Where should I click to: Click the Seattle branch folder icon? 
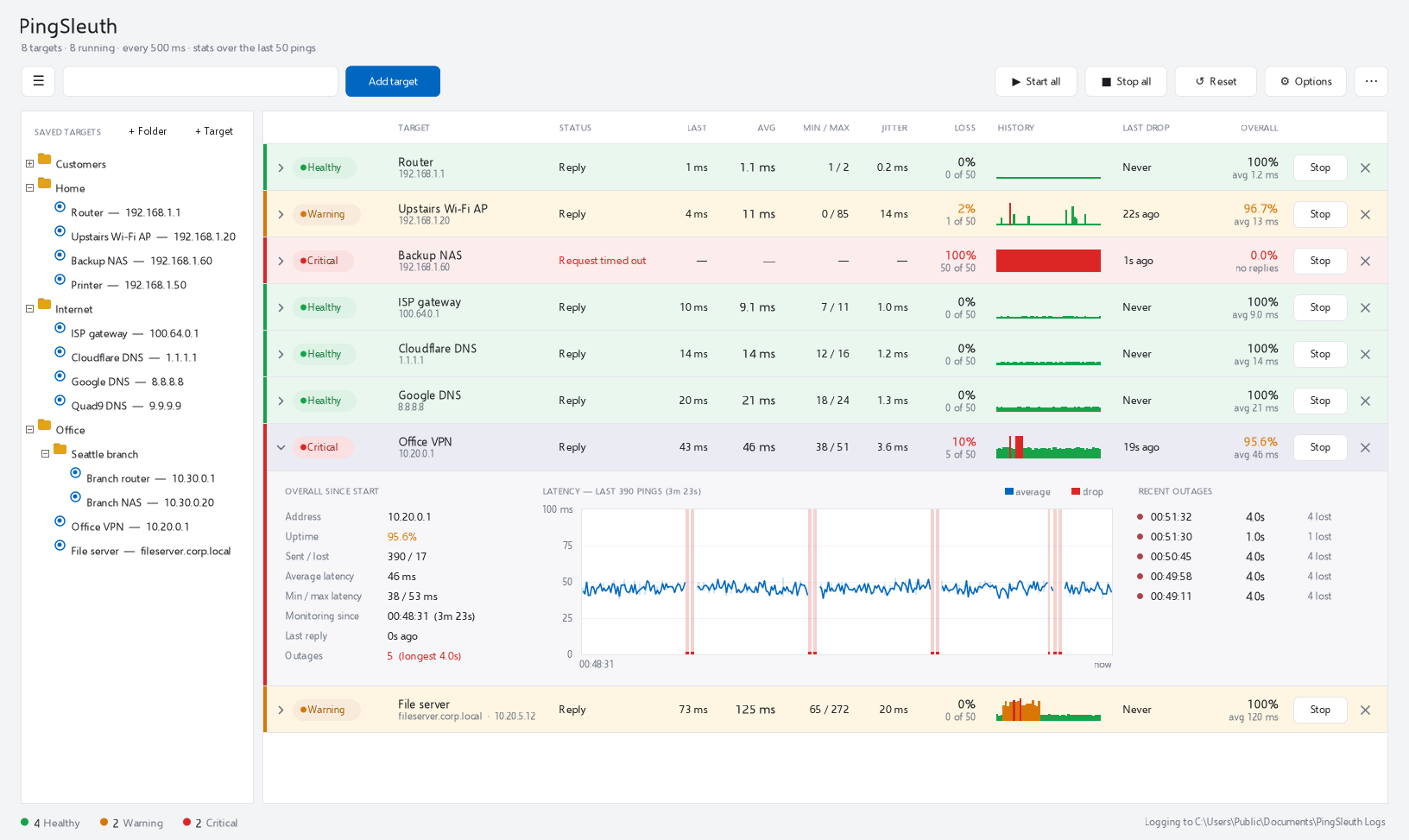tap(60, 449)
